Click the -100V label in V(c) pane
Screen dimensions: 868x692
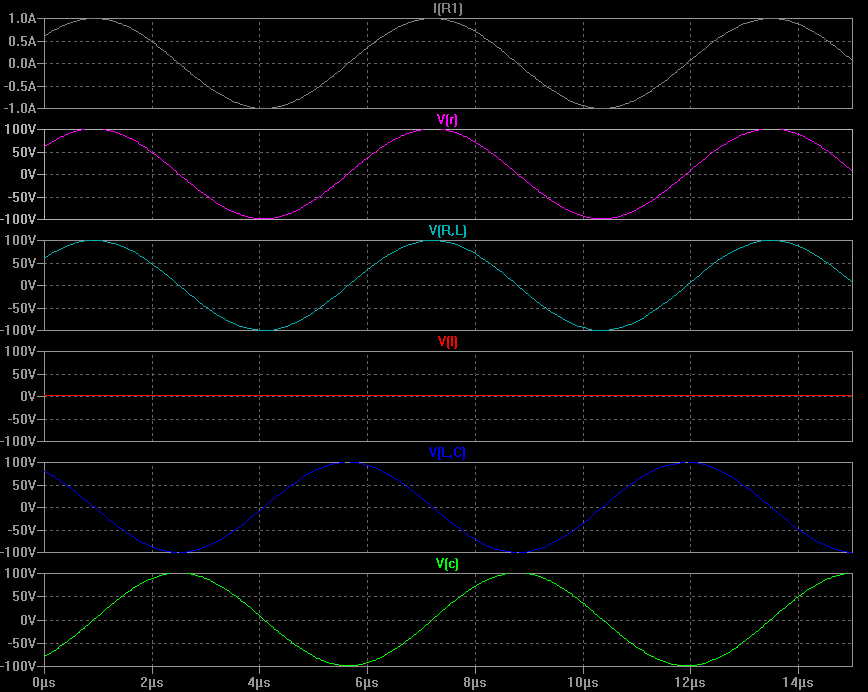coord(19,666)
